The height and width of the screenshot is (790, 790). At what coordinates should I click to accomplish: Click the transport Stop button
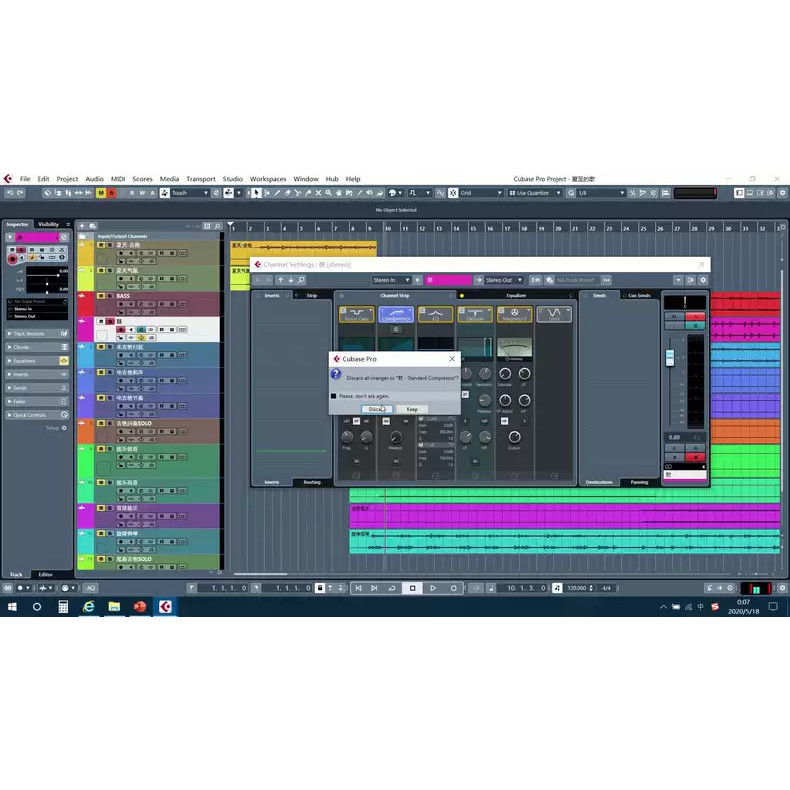(412, 588)
